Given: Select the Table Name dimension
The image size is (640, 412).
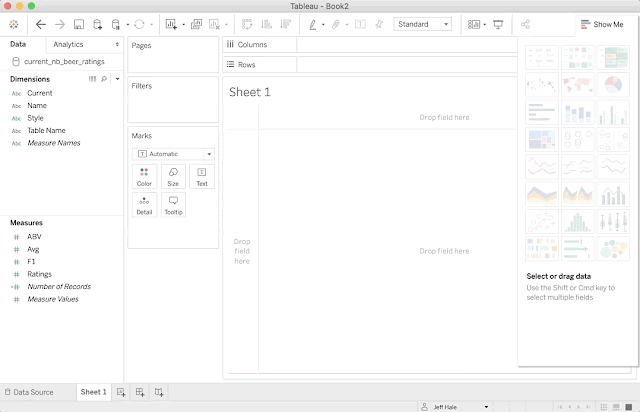Looking at the screenshot, I should [x=46, y=130].
